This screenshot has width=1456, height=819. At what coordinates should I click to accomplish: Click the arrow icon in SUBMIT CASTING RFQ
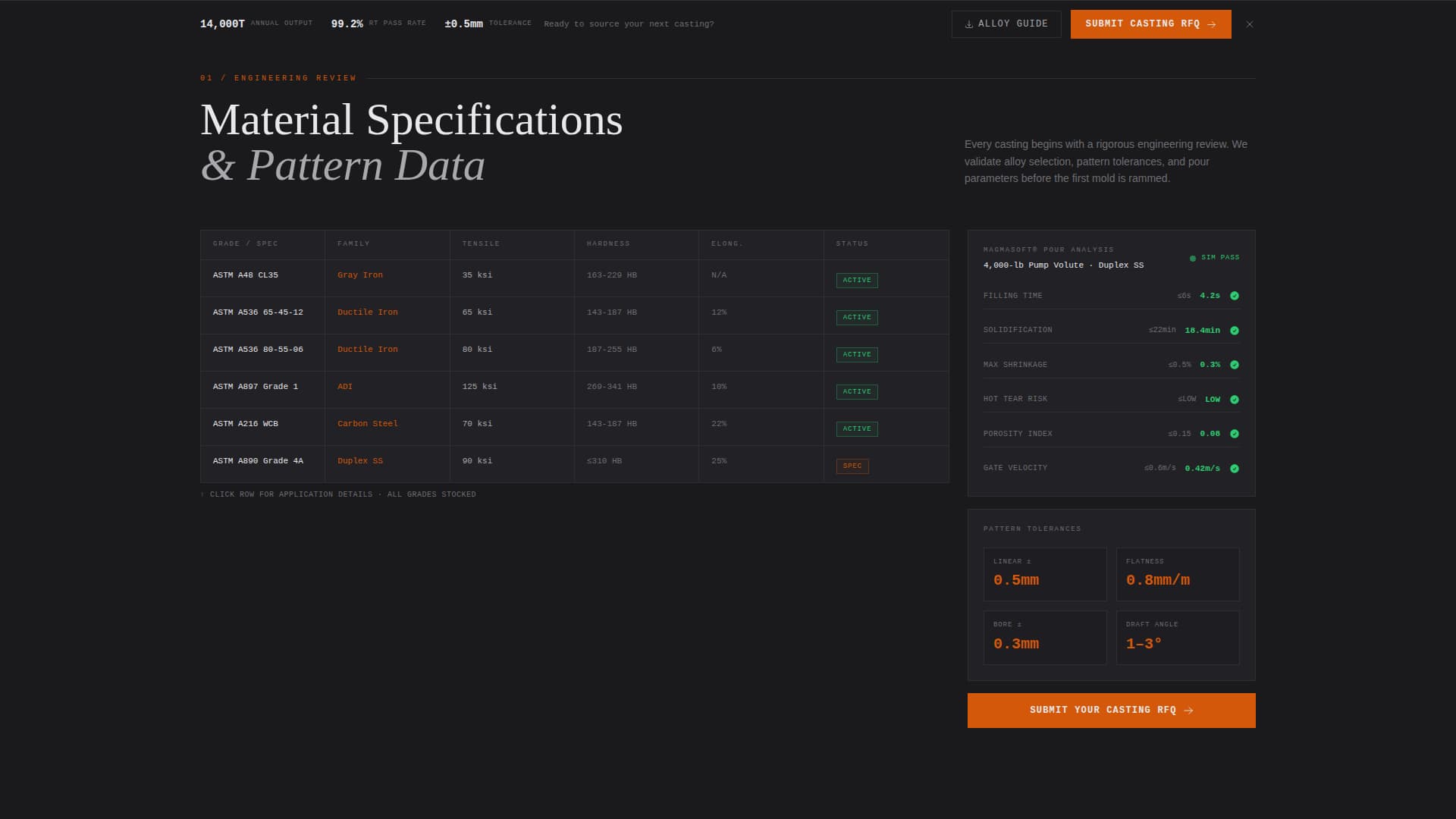1212,24
